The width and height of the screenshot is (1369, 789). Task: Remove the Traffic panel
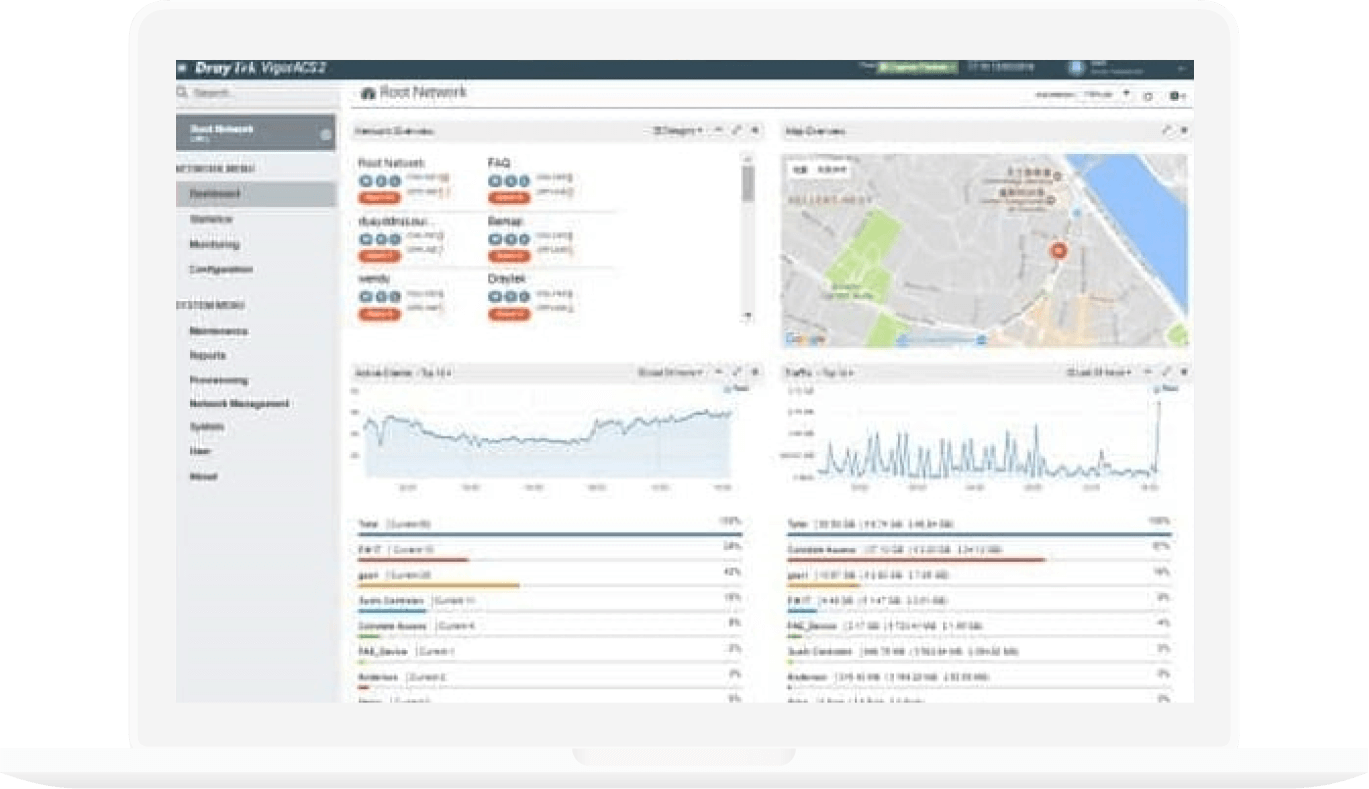[1184, 372]
